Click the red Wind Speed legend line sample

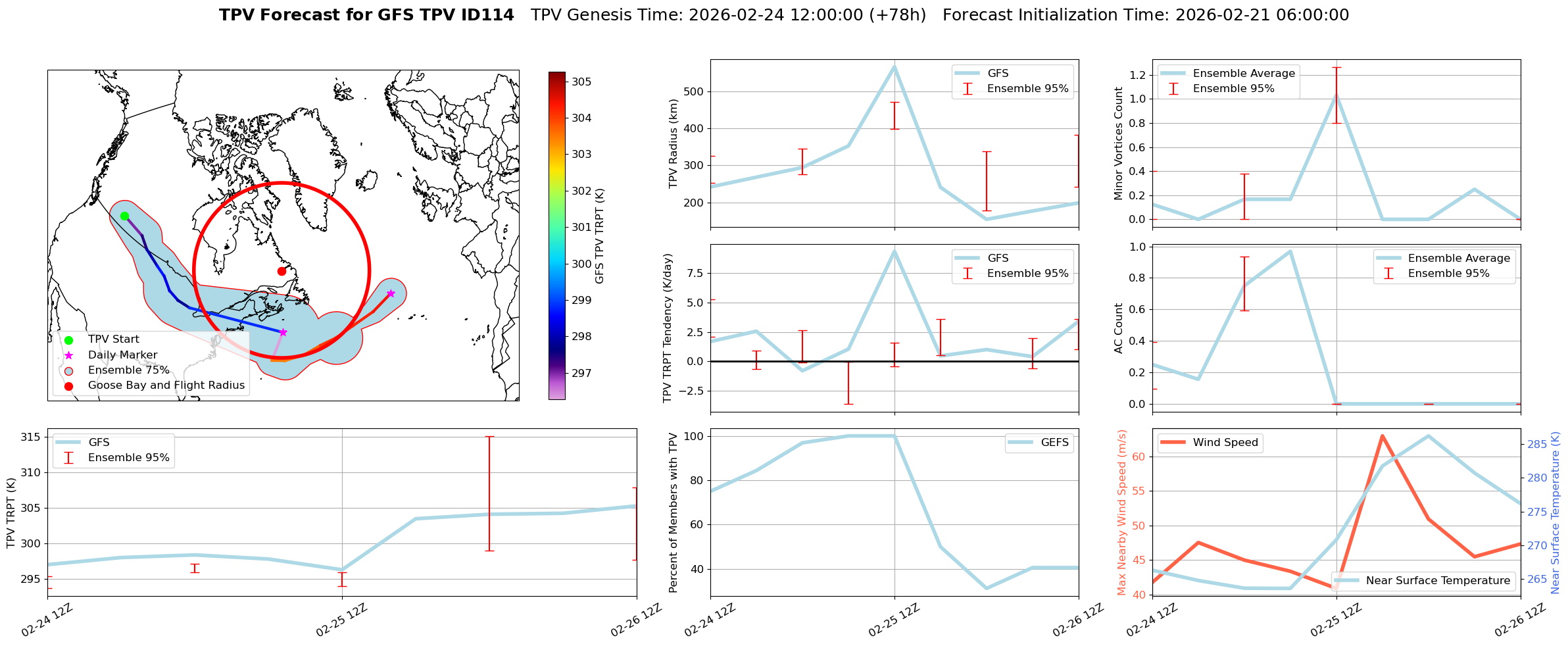tap(1173, 443)
